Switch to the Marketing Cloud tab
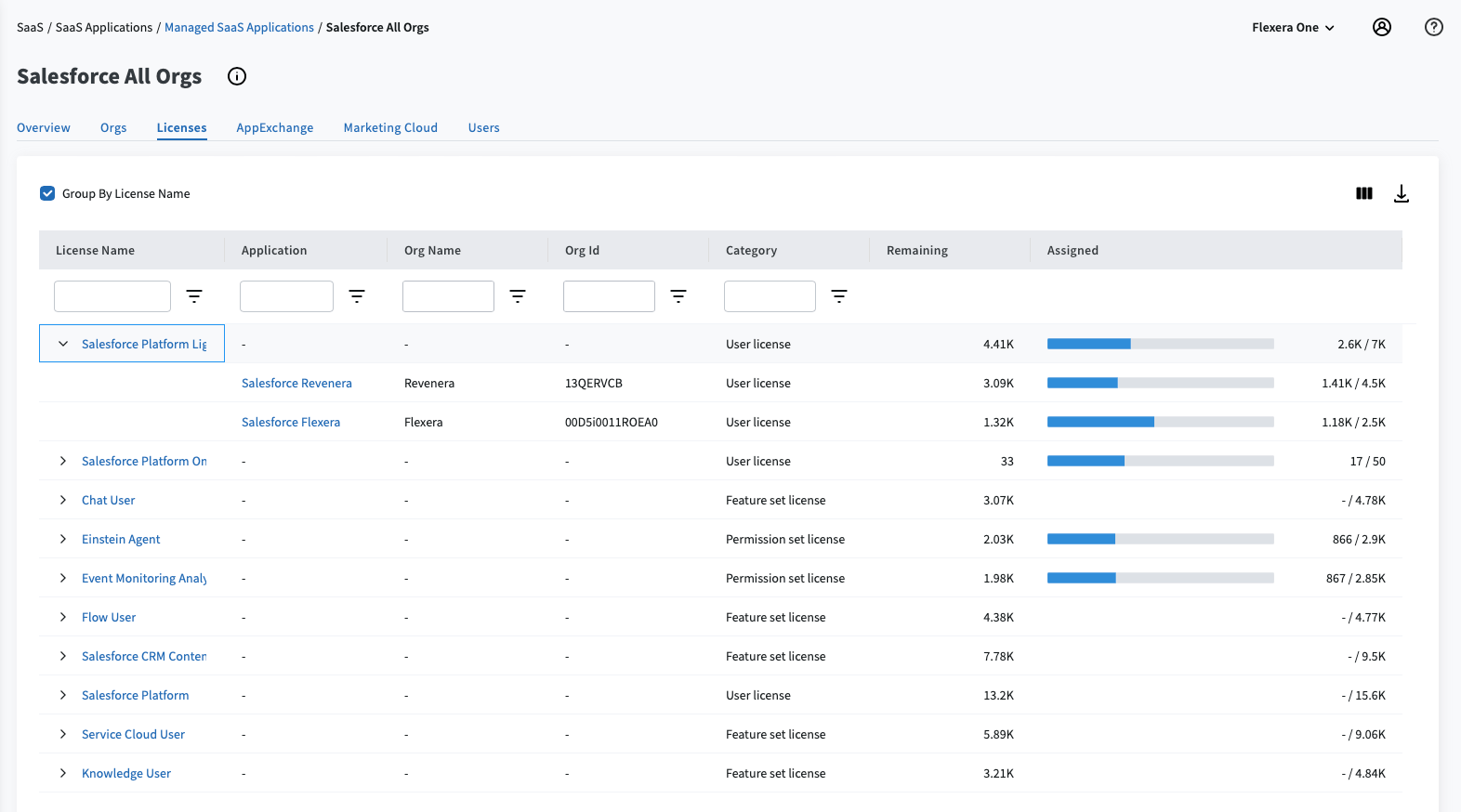 pos(390,128)
